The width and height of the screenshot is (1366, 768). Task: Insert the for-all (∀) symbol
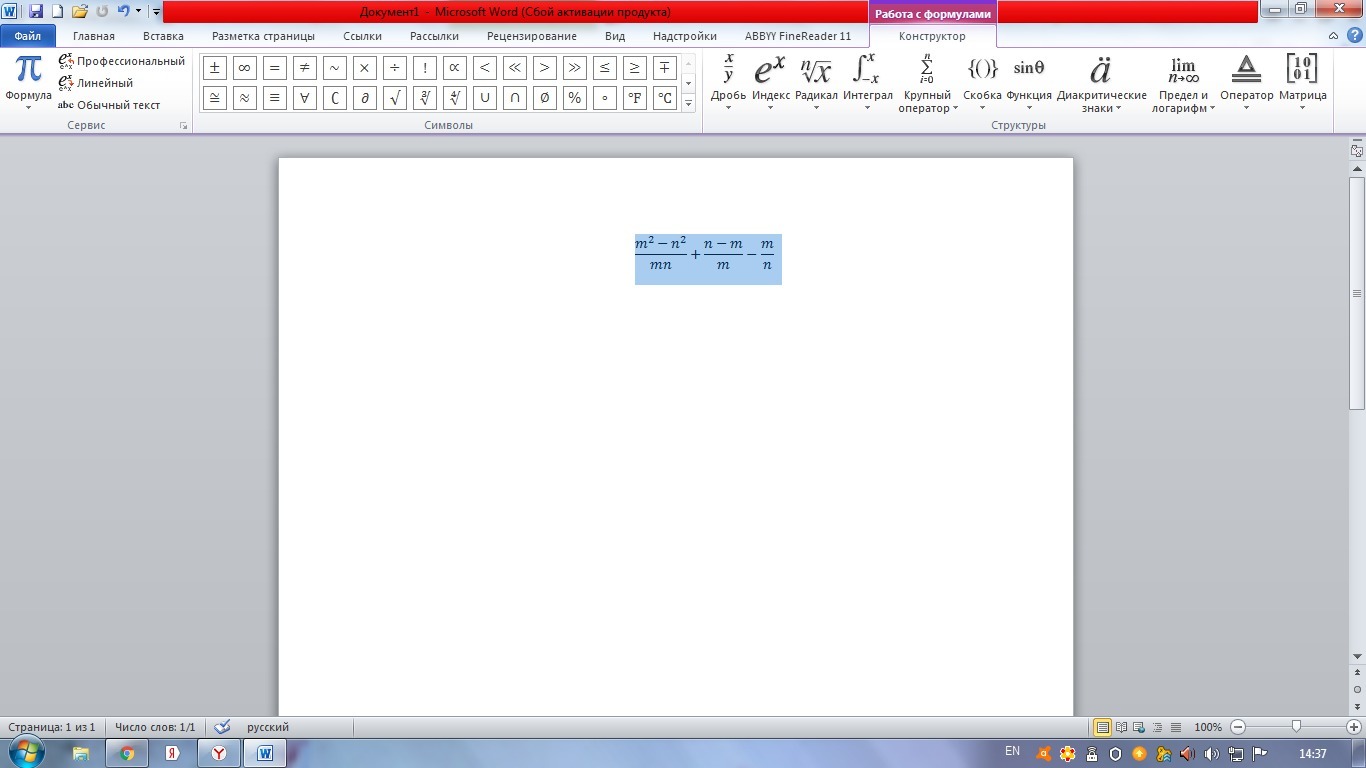304,98
